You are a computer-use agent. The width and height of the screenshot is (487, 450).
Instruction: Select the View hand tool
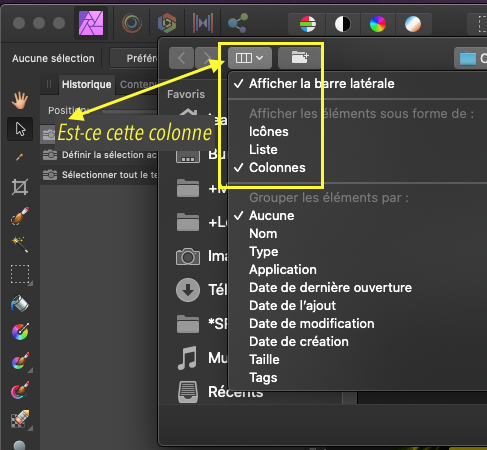[x=20, y=100]
